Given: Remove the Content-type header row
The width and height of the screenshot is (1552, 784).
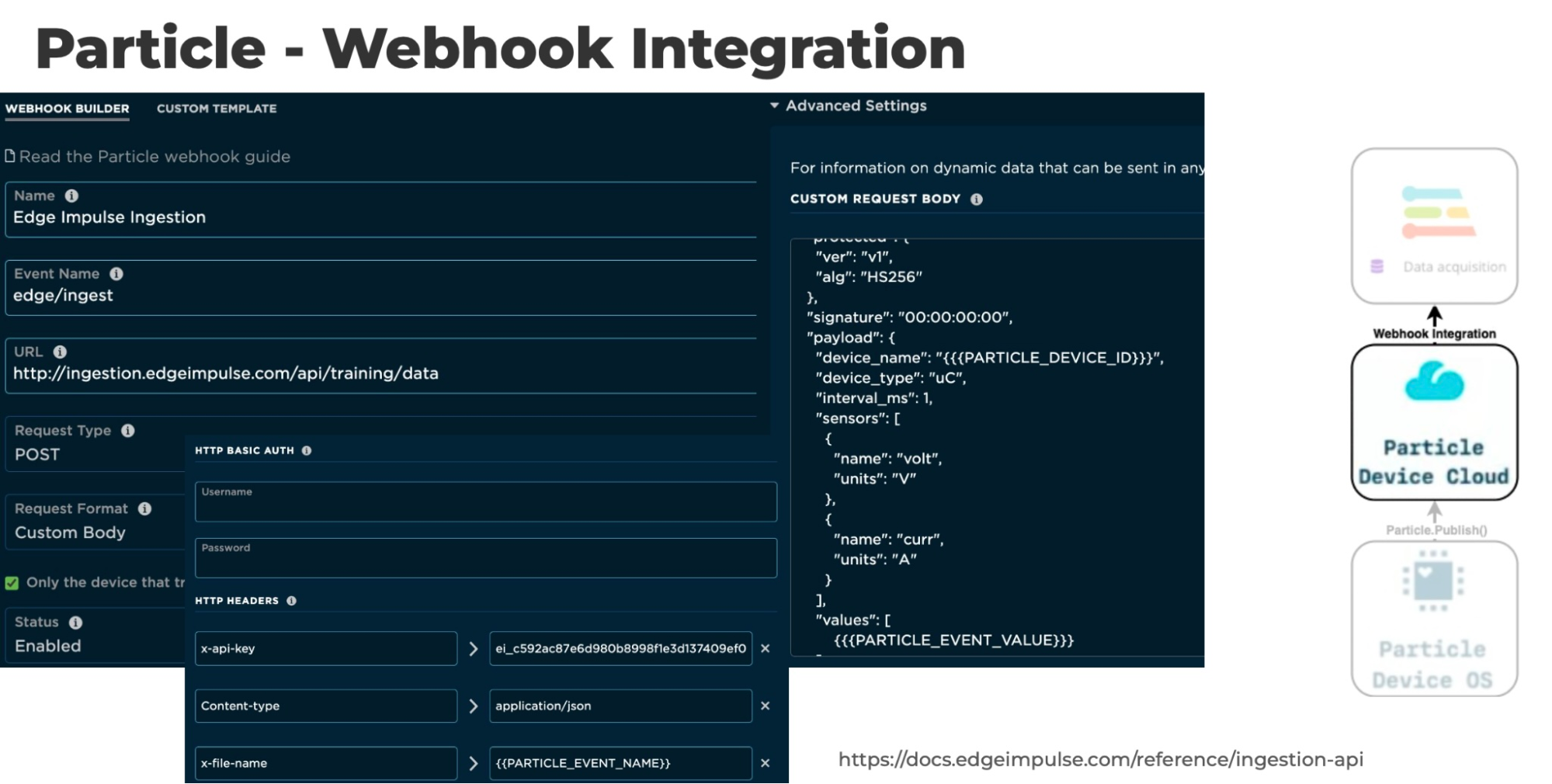Looking at the screenshot, I should 766,706.
